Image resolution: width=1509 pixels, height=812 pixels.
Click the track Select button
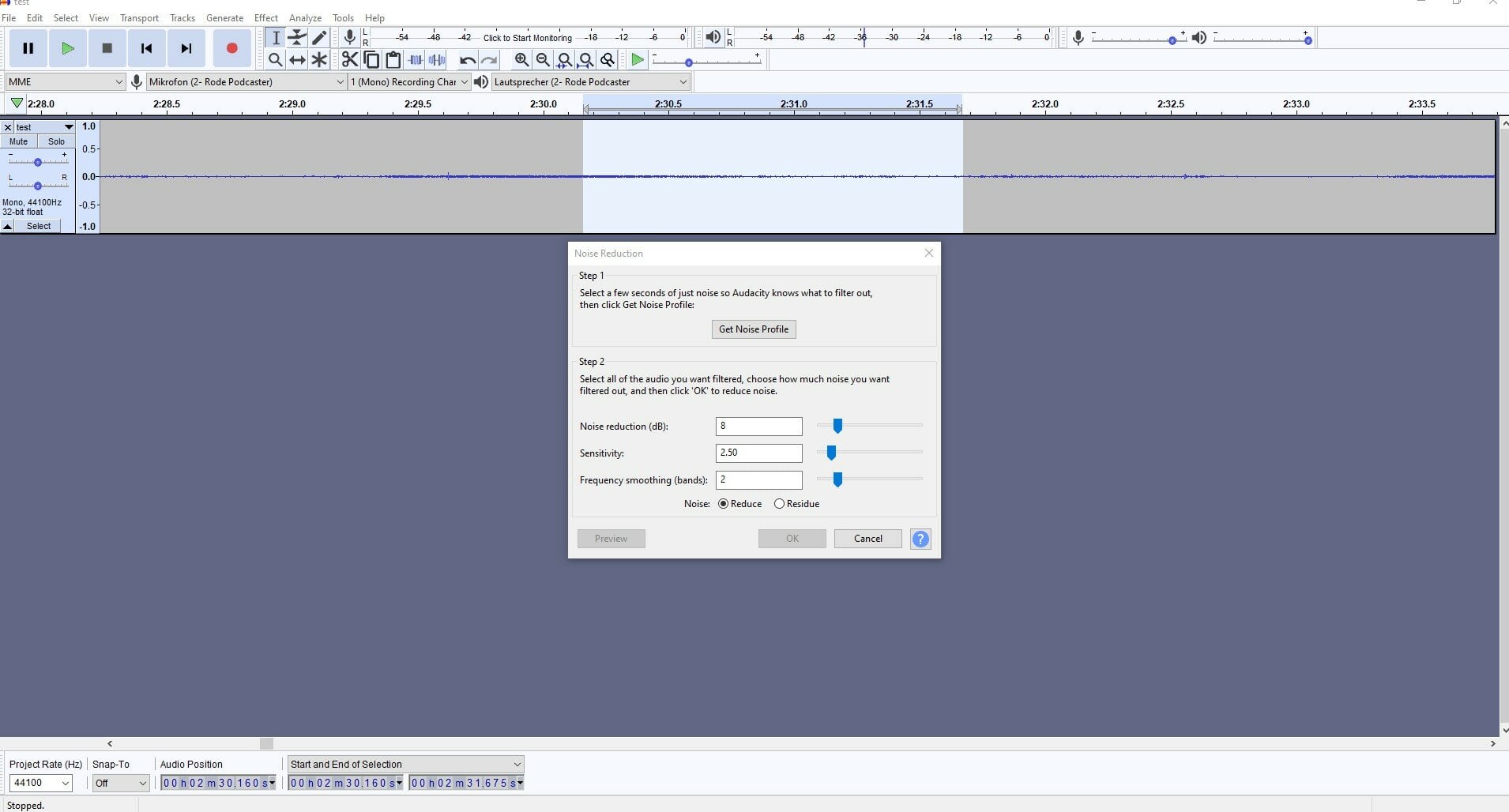[39, 226]
